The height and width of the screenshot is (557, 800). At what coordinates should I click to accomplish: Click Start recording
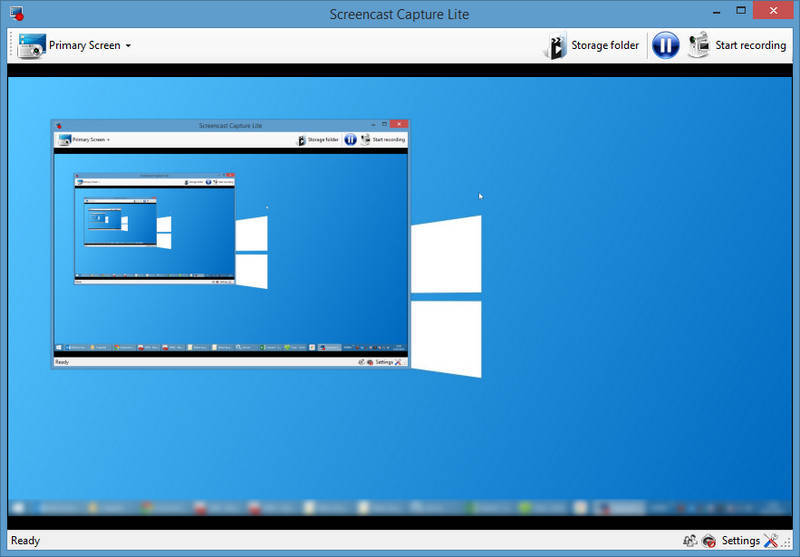pyautogui.click(x=737, y=45)
